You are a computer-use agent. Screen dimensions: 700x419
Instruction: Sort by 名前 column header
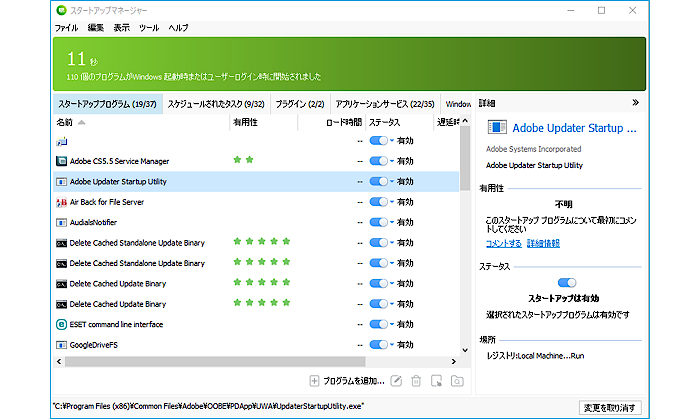(x=142, y=122)
